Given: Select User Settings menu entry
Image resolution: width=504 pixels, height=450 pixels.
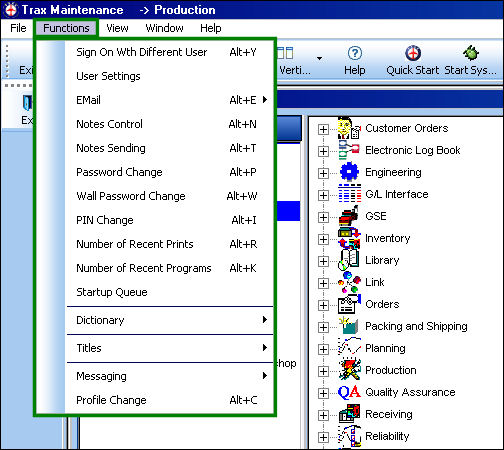Looking at the screenshot, I should [170, 76].
